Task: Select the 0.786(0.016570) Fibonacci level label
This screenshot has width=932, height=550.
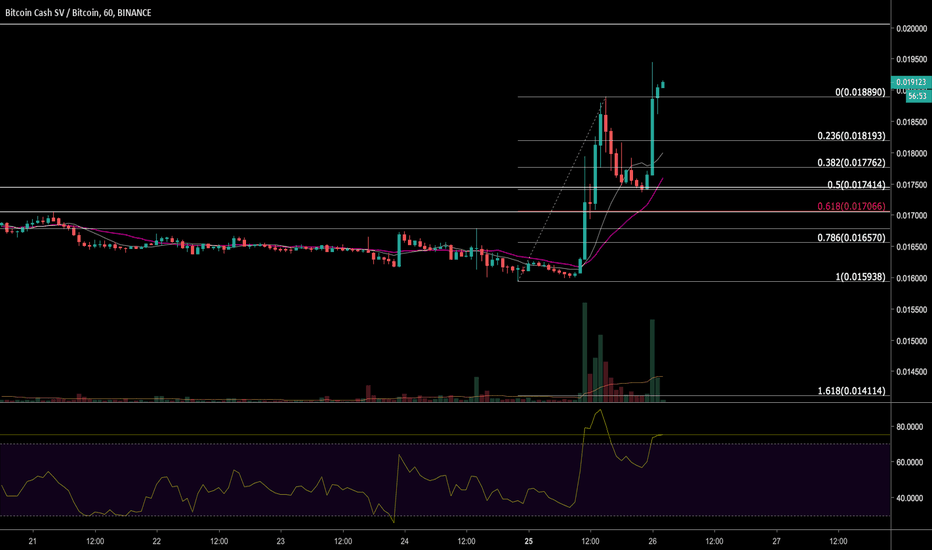Action: click(851, 238)
